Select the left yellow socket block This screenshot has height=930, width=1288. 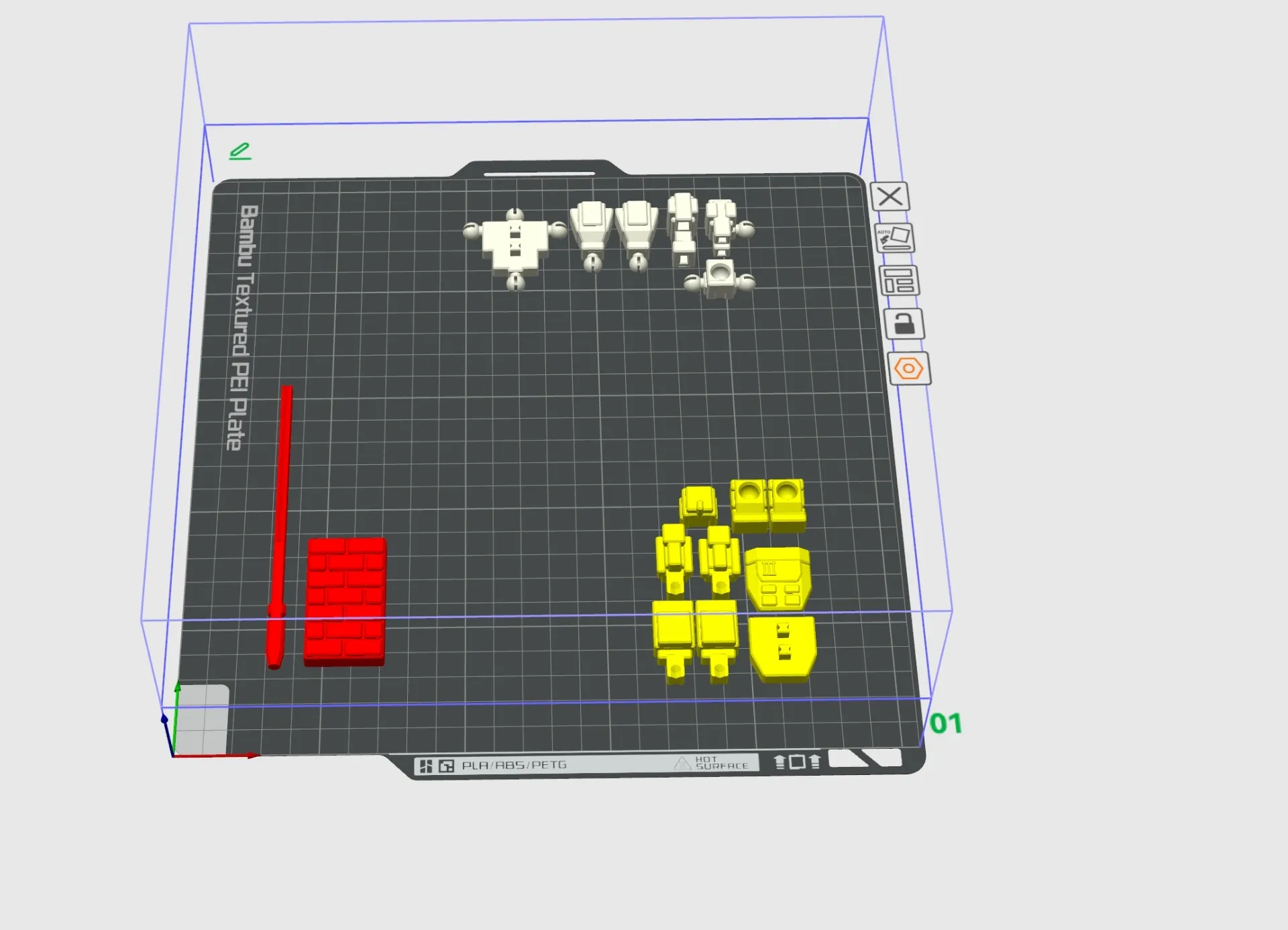click(x=749, y=506)
